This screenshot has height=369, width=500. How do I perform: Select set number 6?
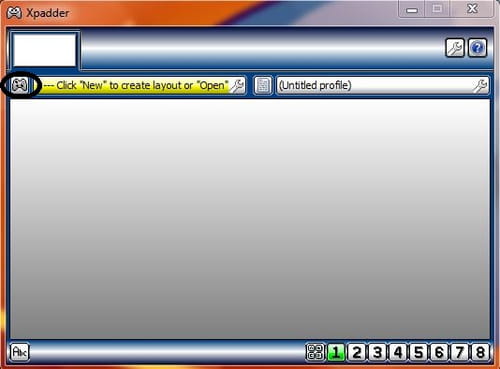click(x=439, y=352)
